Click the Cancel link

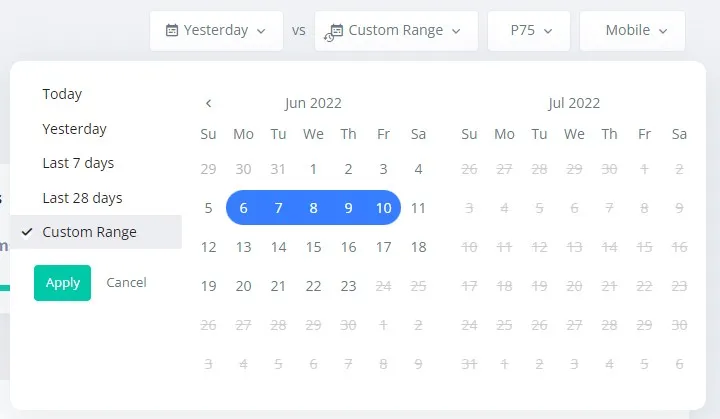point(126,283)
